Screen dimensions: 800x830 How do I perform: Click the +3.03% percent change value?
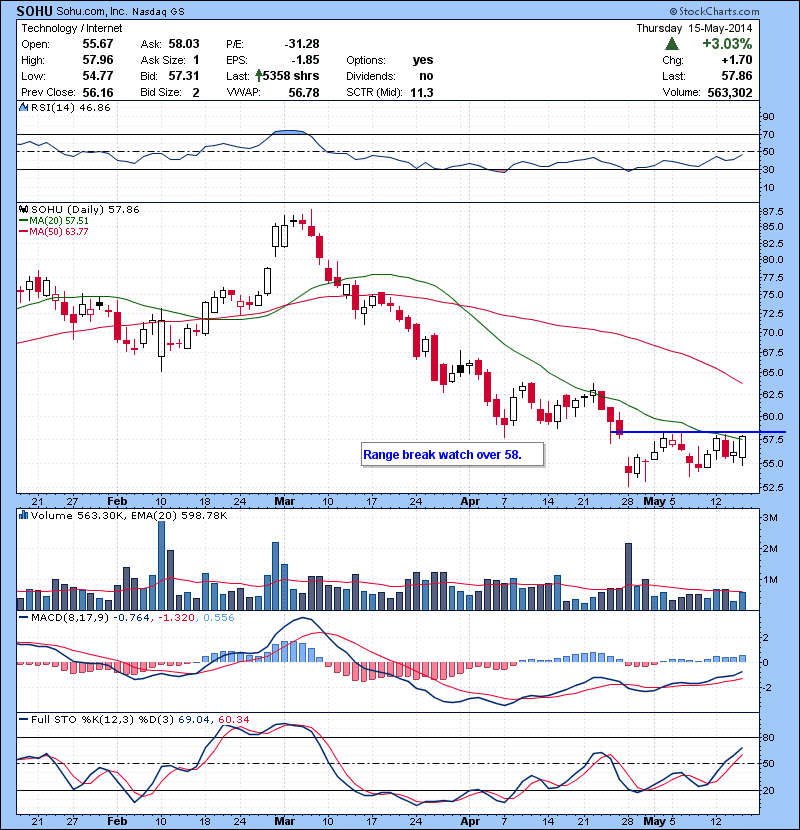(x=726, y=44)
